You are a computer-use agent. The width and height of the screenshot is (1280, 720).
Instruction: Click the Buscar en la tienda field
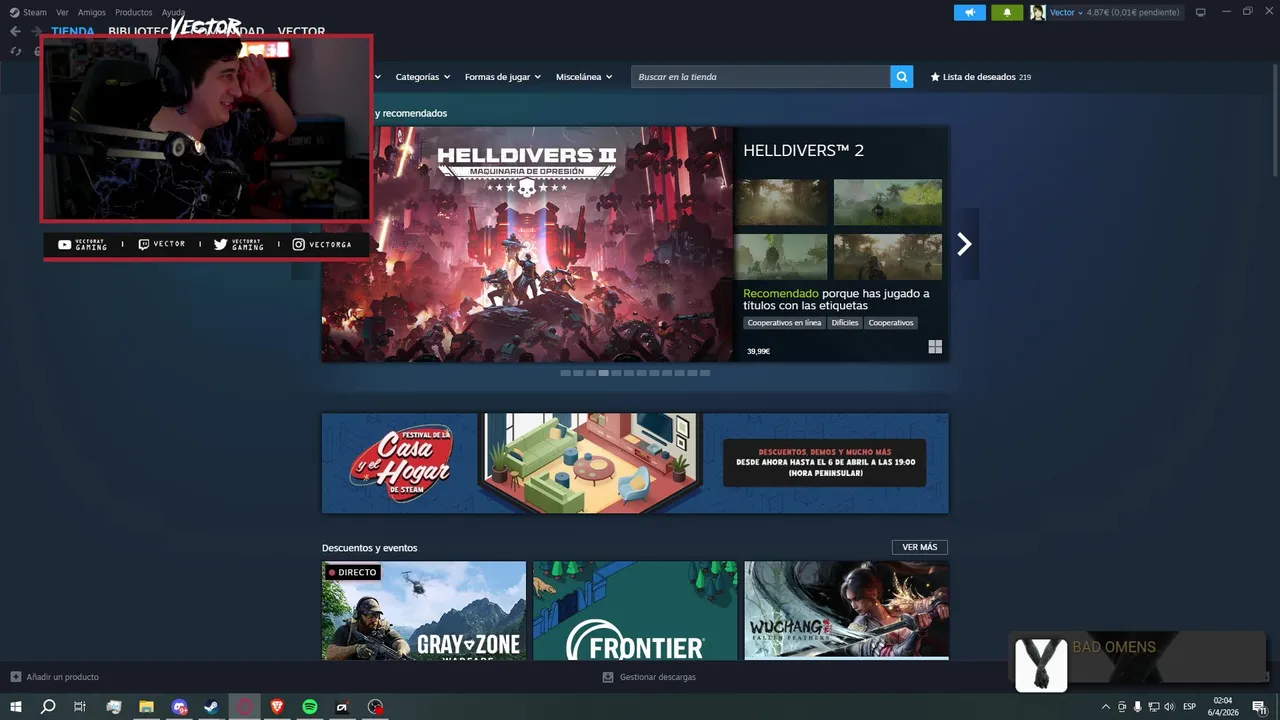click(x=761, y=77)
